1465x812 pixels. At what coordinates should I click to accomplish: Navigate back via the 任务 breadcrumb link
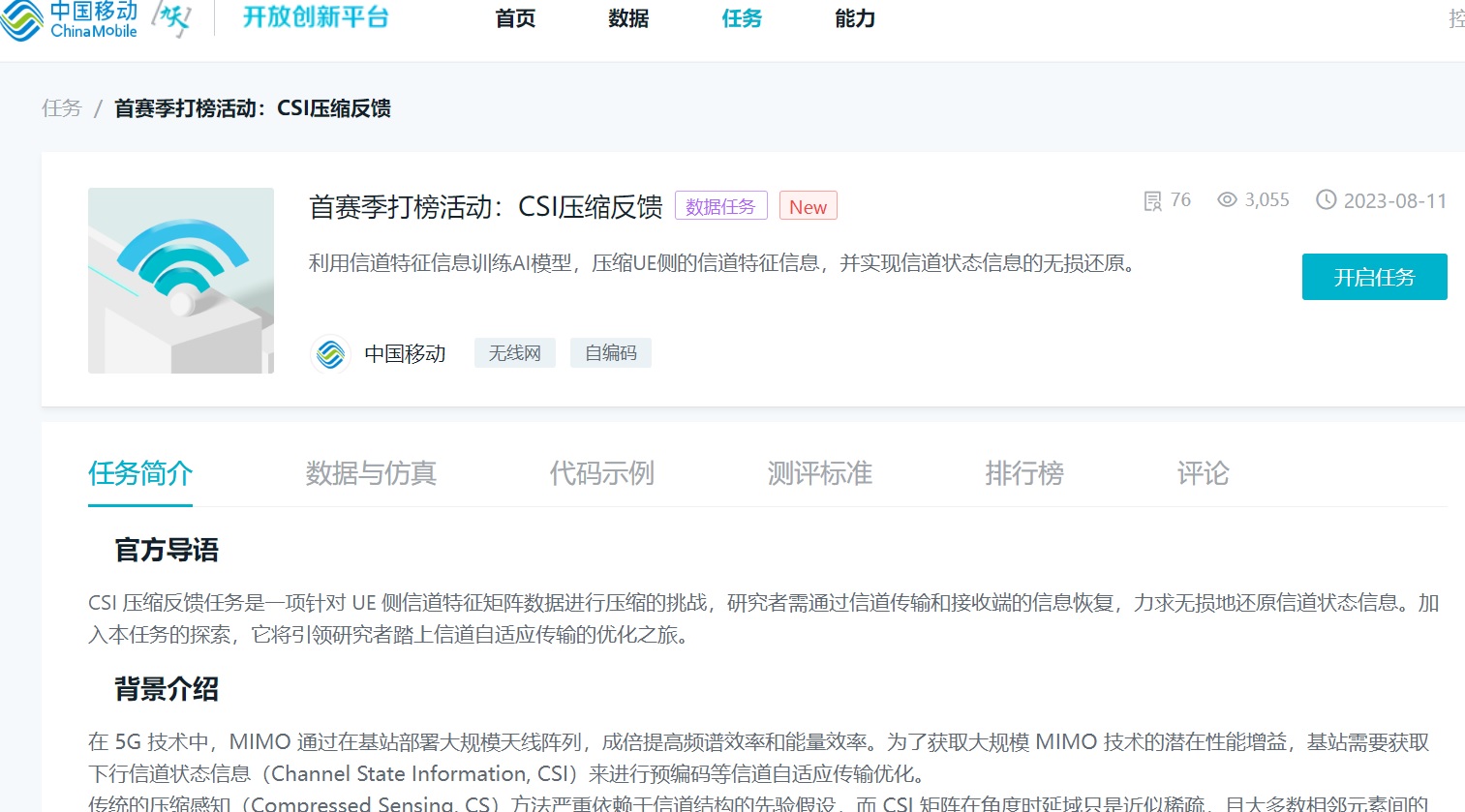pyautogui.click(x=61, y=107)
